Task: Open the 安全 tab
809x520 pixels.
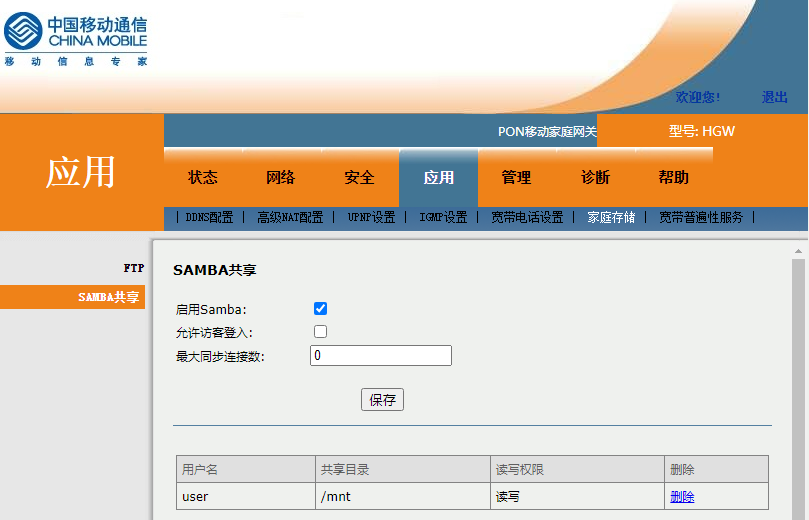Action: click(x=359, y=178)
